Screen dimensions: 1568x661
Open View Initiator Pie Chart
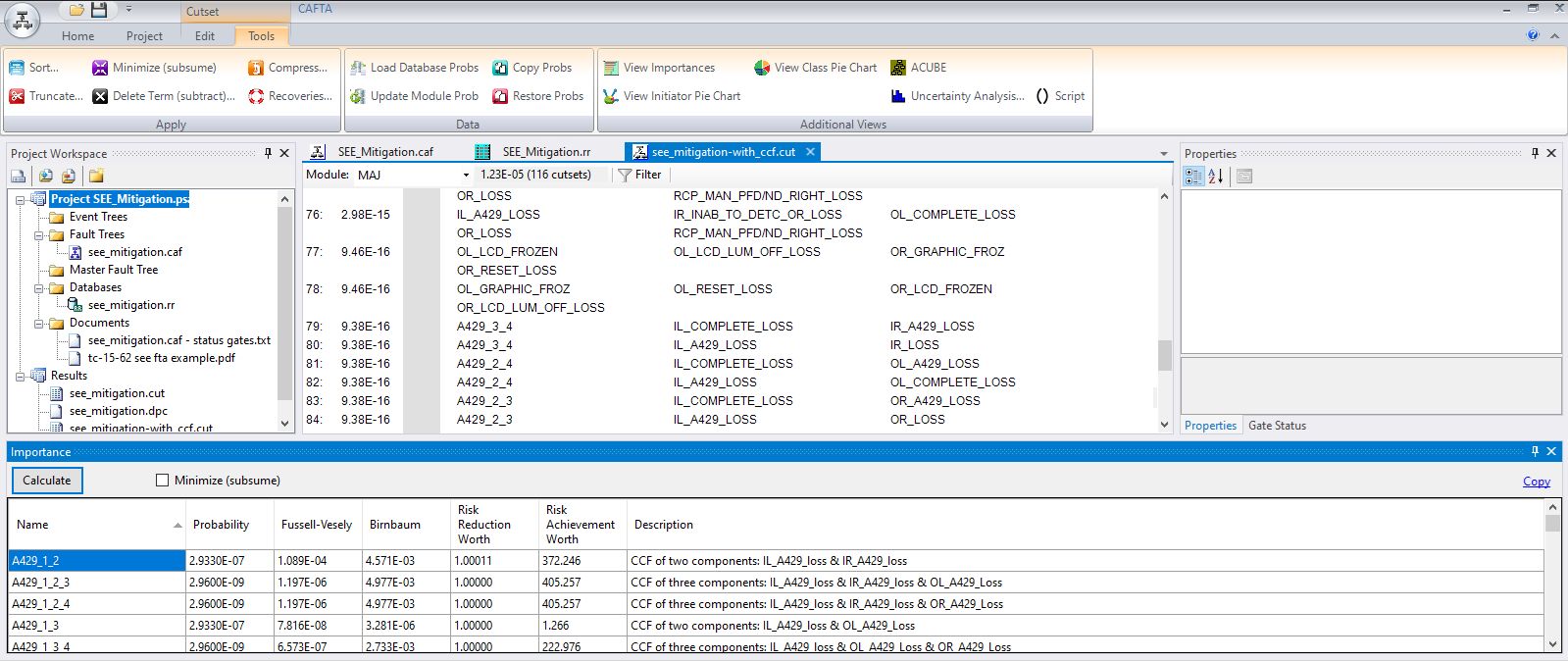point(672,96)
